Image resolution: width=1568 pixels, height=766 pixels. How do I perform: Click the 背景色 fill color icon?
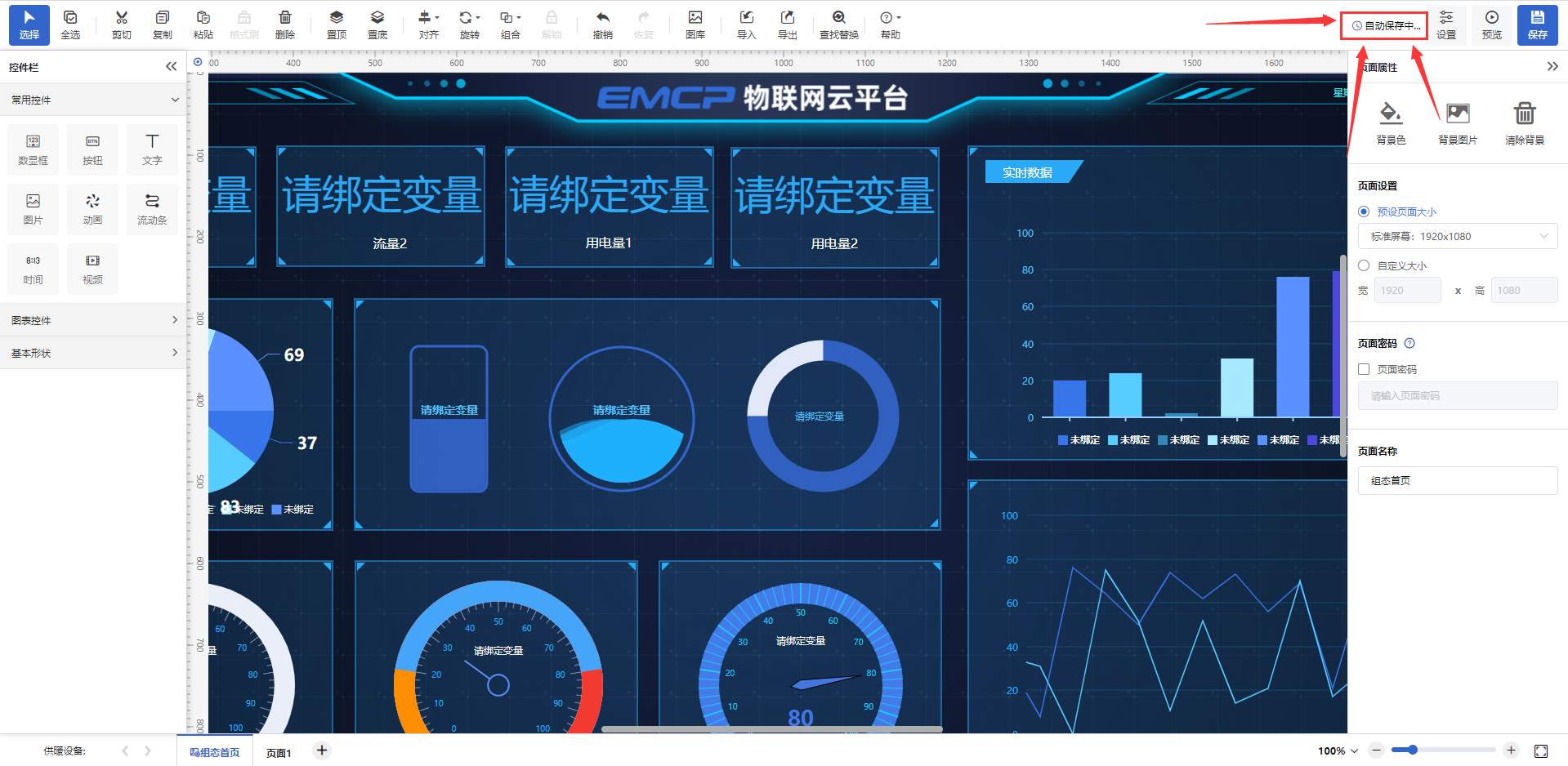pos(1391,114)
